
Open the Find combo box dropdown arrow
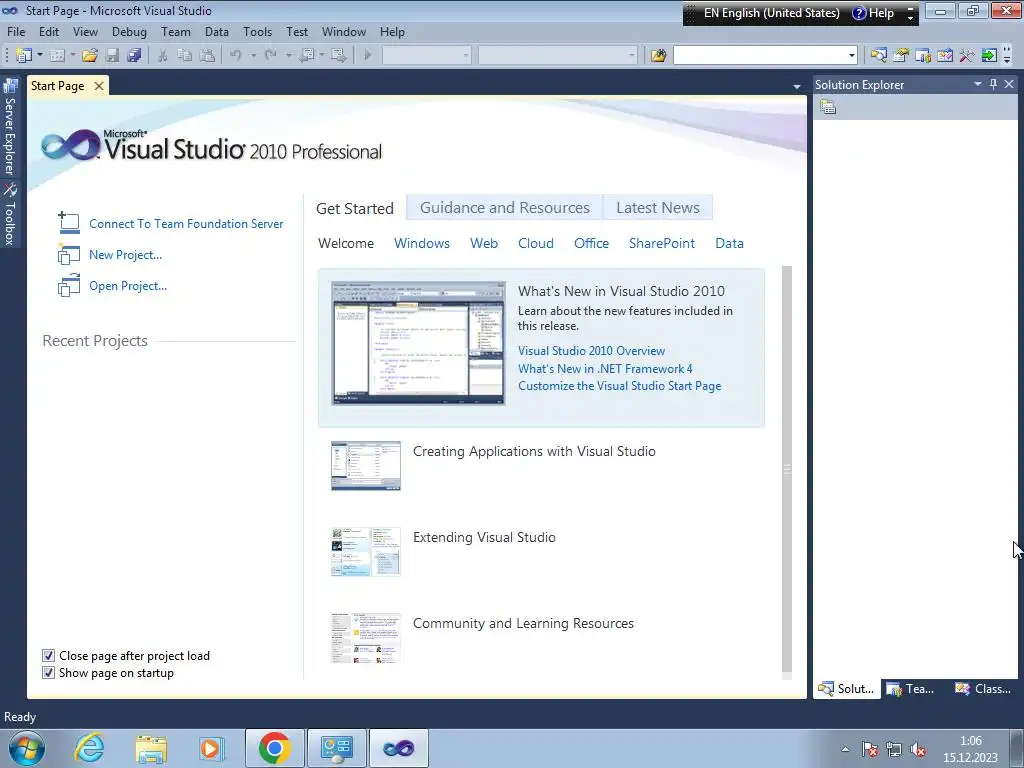coord(851,56)
